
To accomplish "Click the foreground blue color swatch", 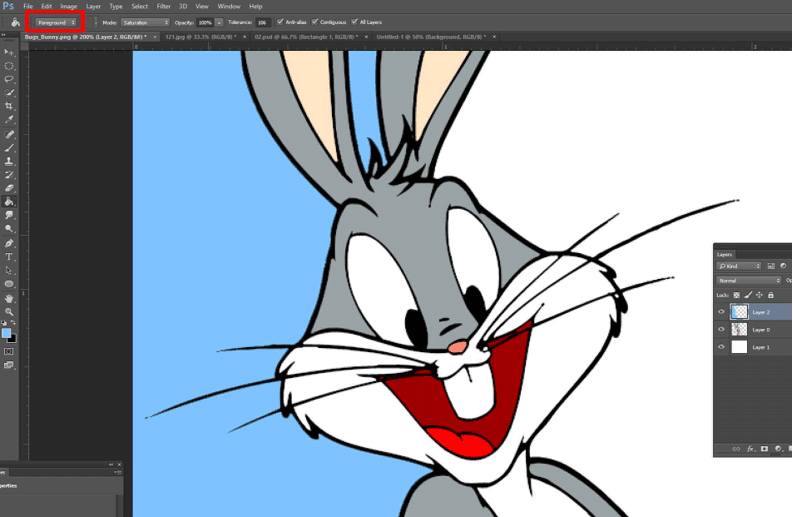I will pos(6,333).
